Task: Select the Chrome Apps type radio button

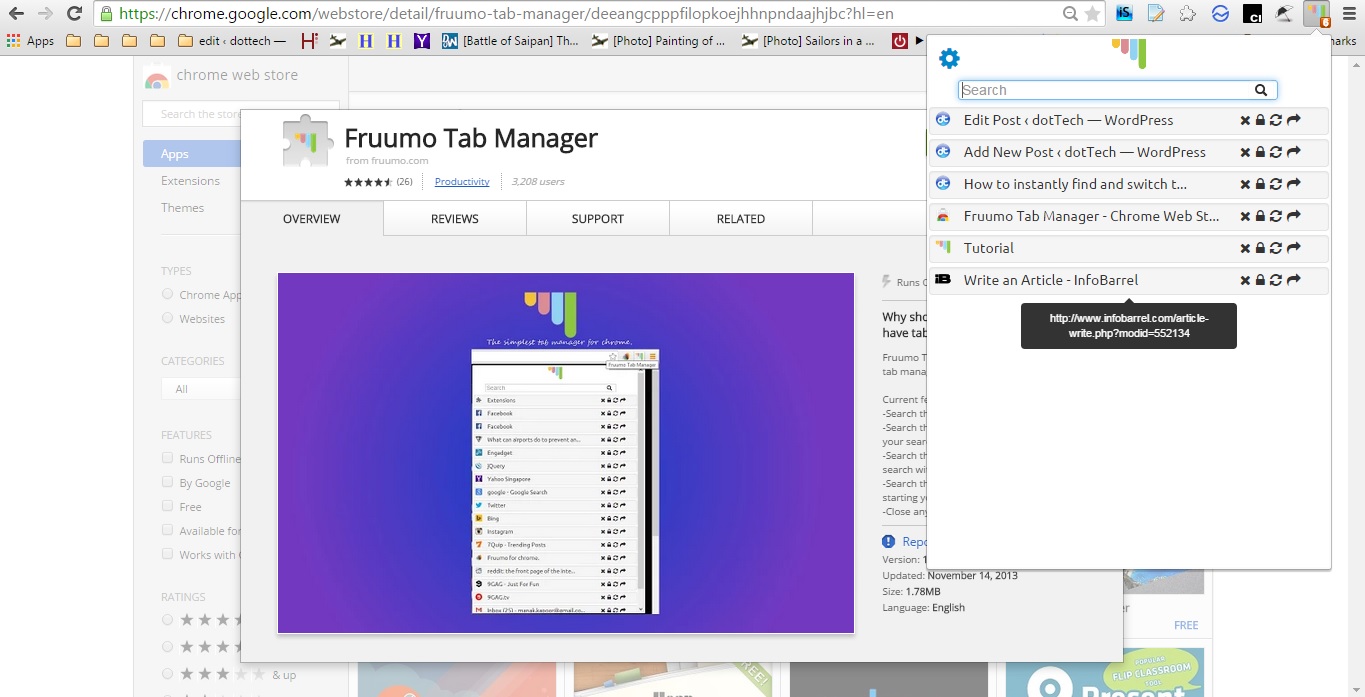Action: coord(167,295)
